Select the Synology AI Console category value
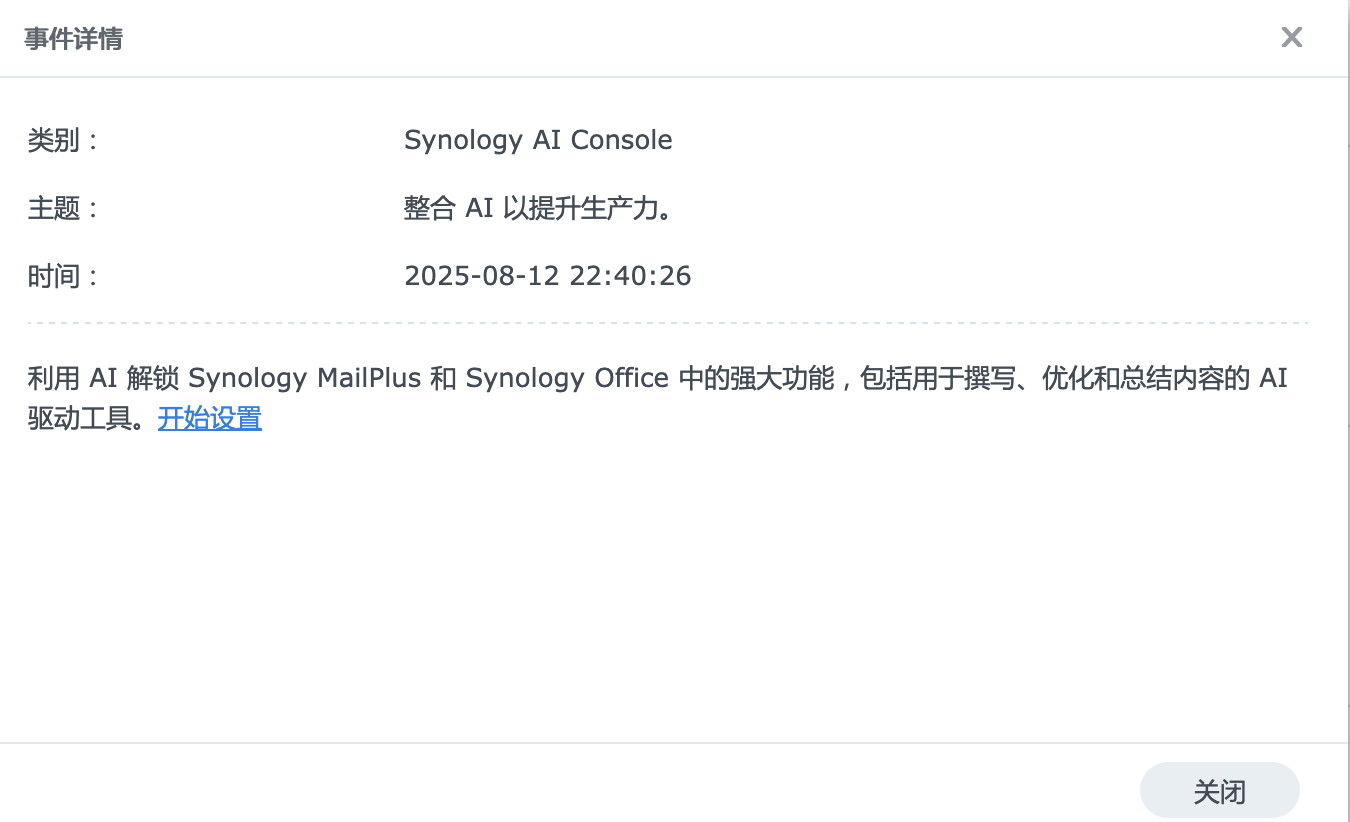 coord(538,140)
